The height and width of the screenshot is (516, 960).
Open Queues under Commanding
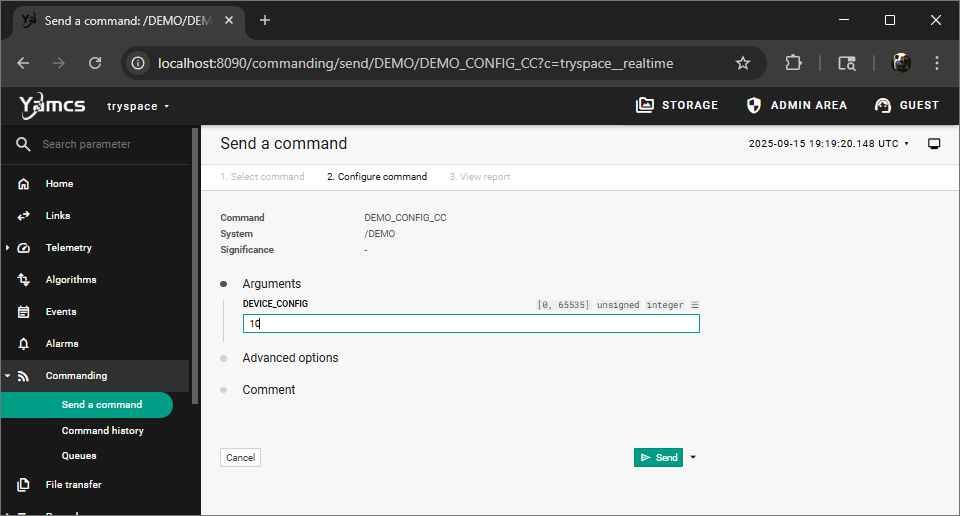tap(78, 455)
